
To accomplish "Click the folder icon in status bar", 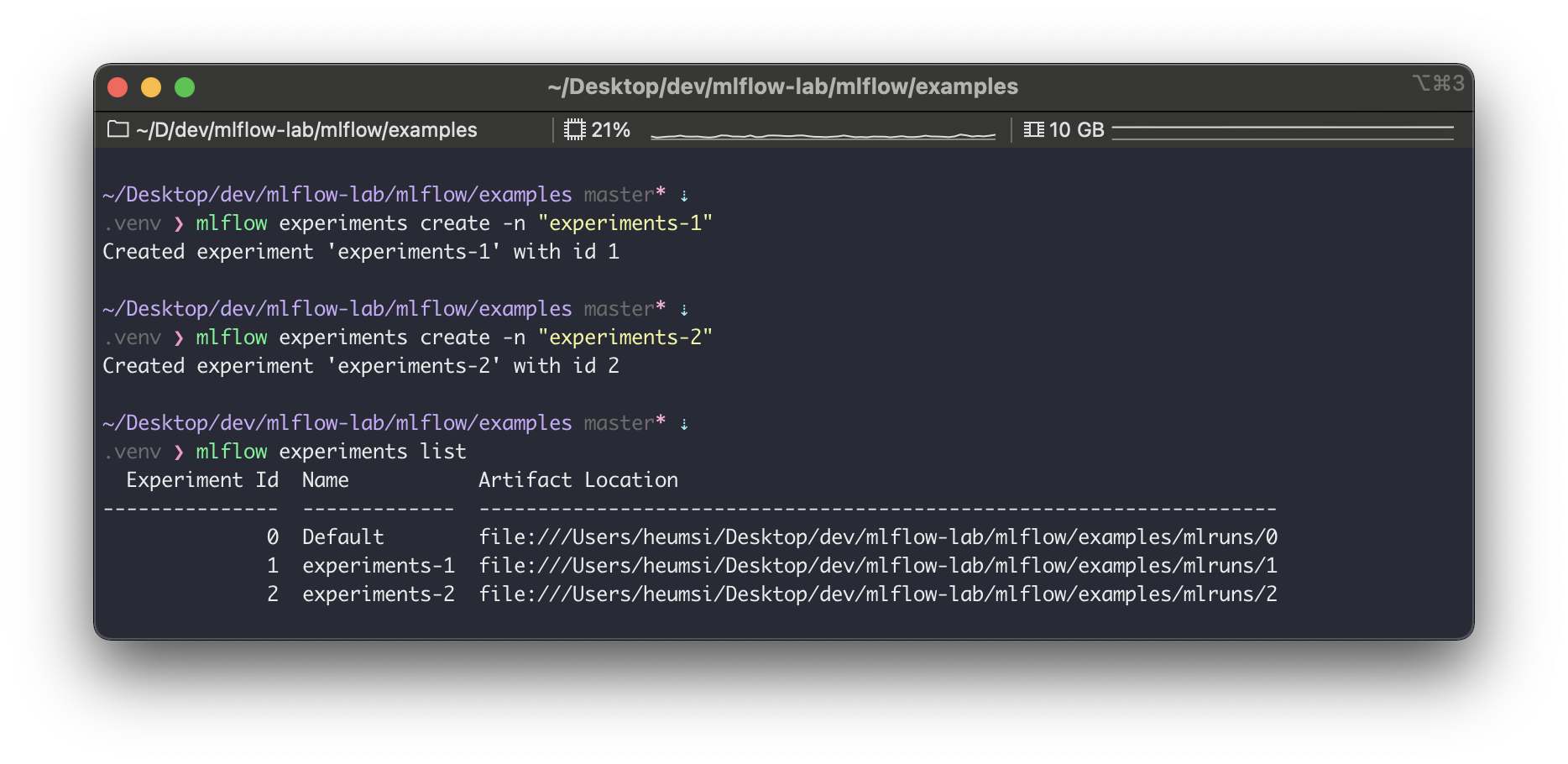I will tap(118, 129).
